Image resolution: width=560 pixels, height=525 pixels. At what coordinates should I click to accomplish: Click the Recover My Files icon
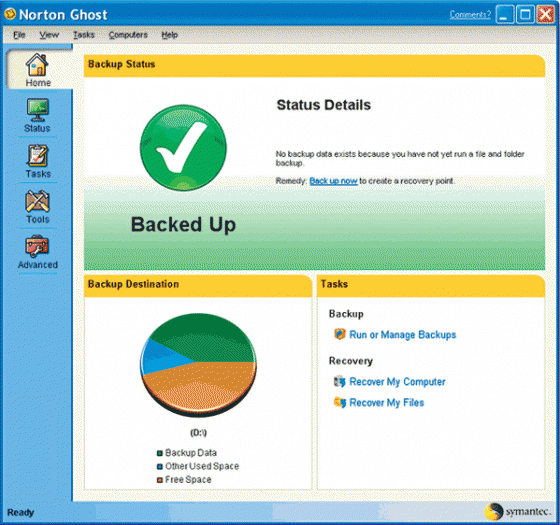pyautogui.click(x=340, y=402)
